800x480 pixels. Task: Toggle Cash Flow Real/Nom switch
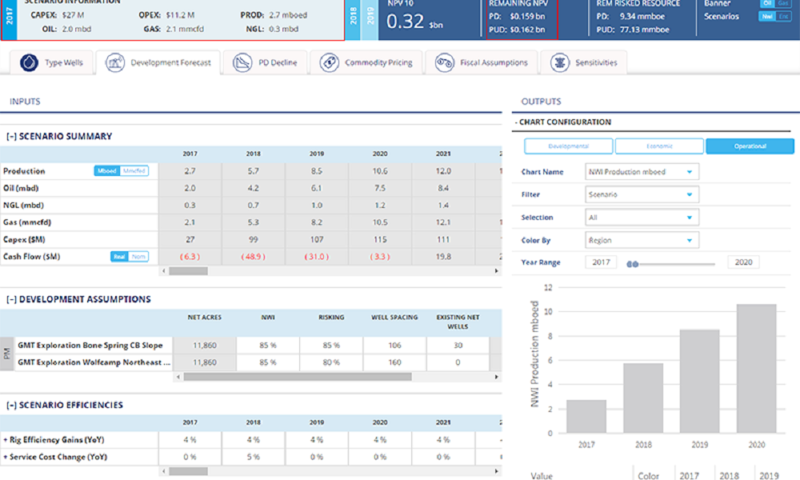click(130, 256)
